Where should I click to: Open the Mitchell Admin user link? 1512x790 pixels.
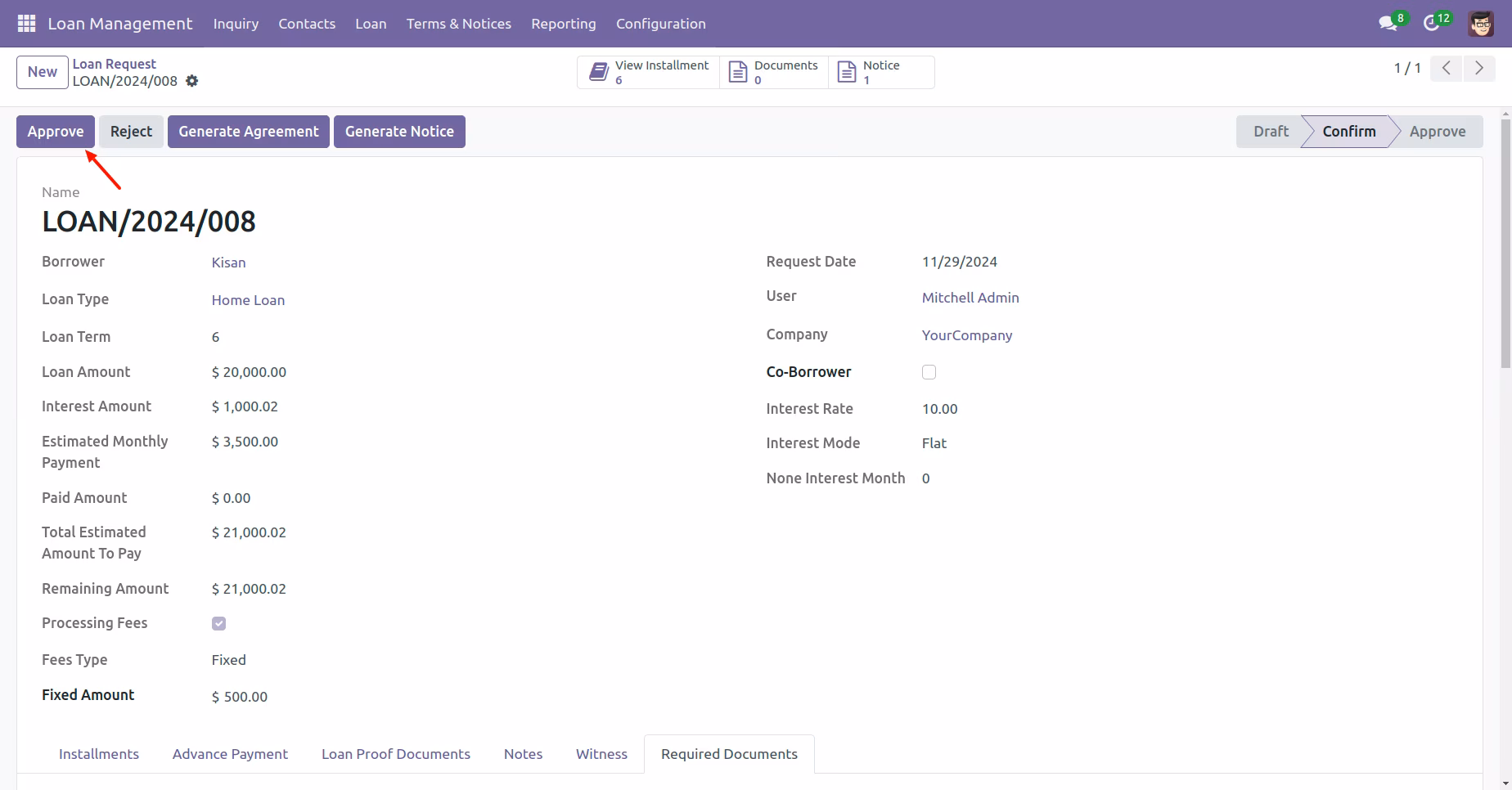(970, 298)
